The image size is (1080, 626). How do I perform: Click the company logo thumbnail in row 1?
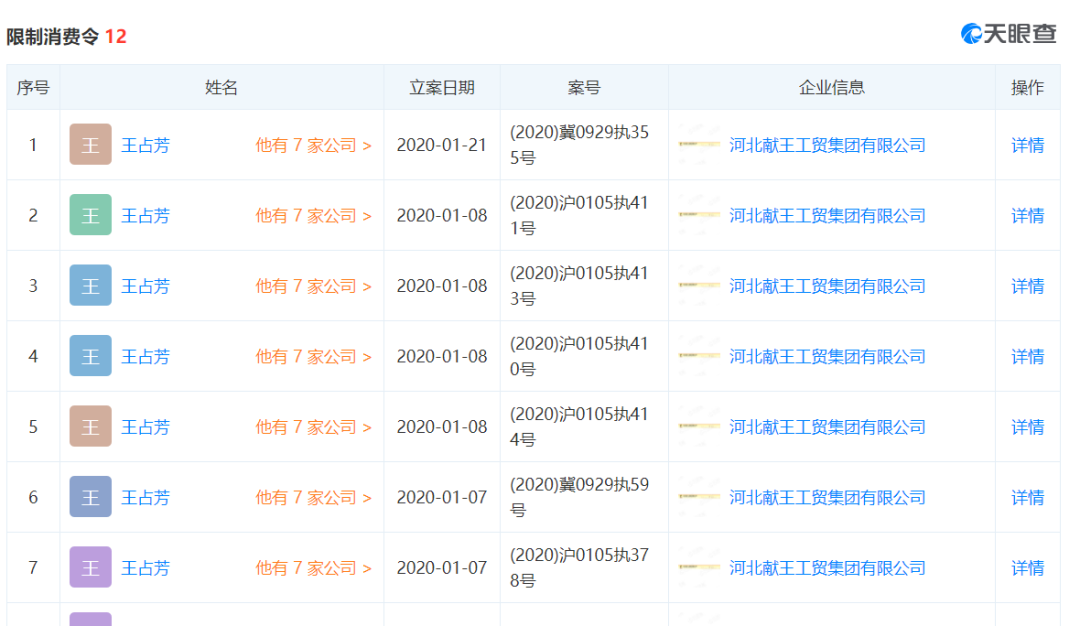698,145
